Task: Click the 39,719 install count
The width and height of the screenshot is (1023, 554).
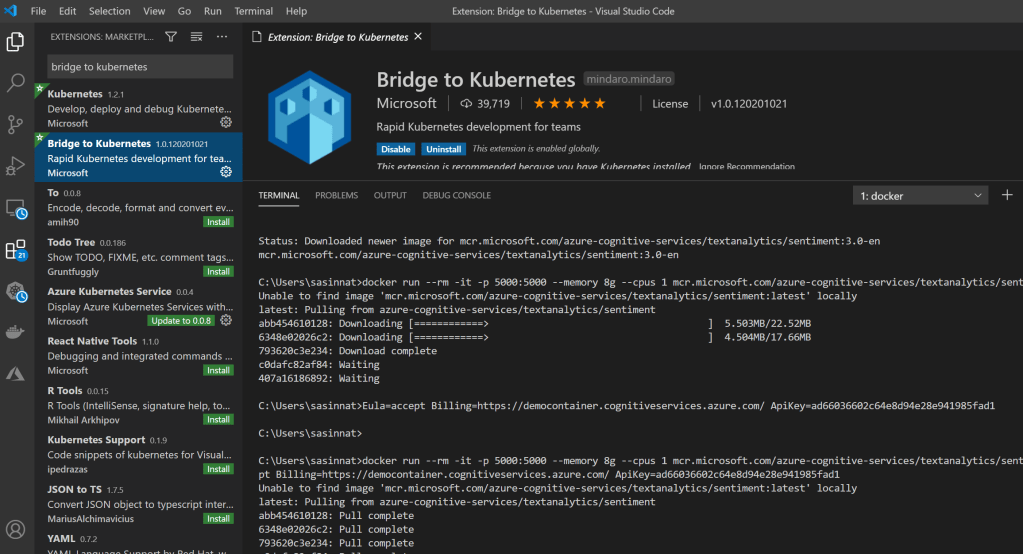Action: [x=485, y=104]
